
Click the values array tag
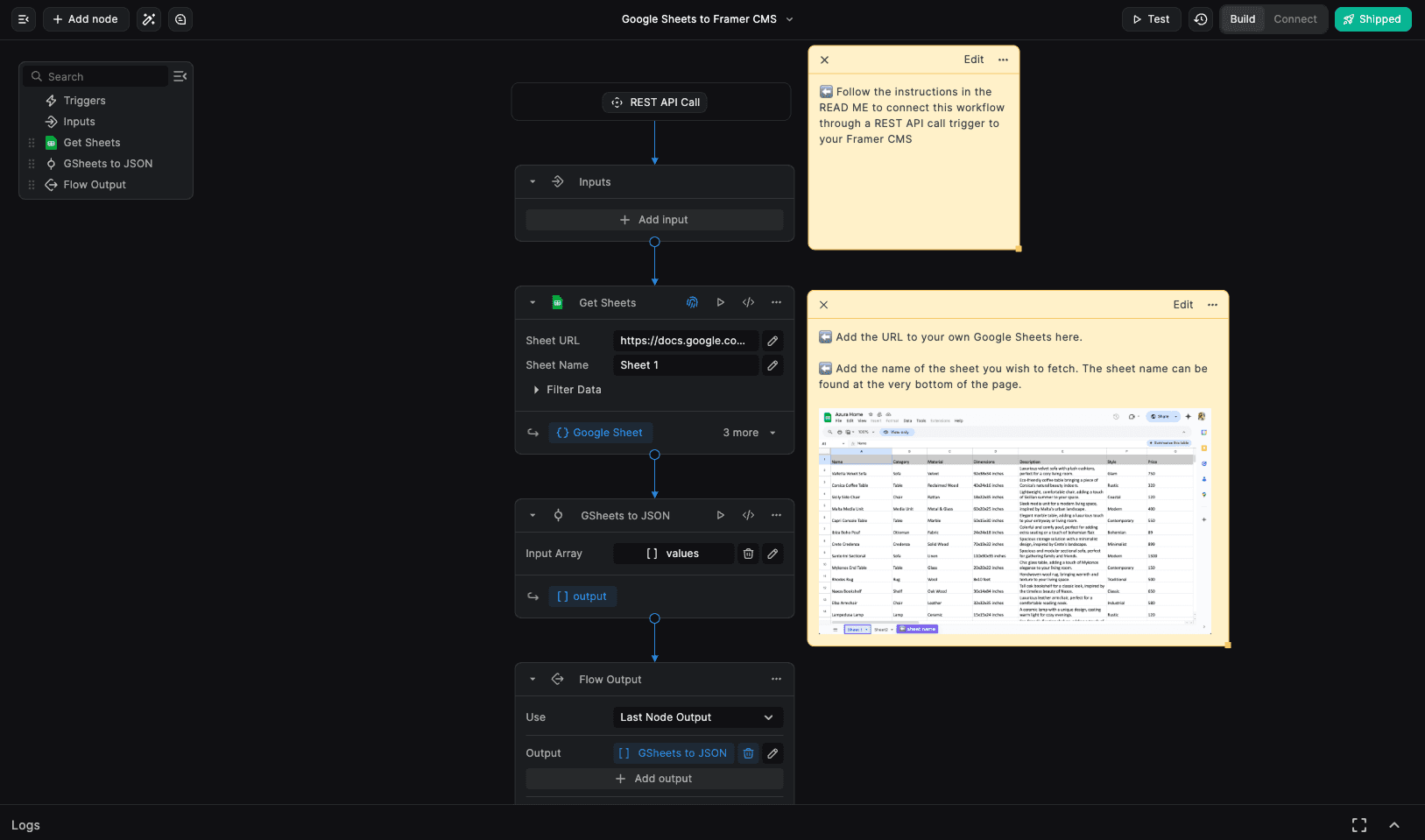point(673,554)
